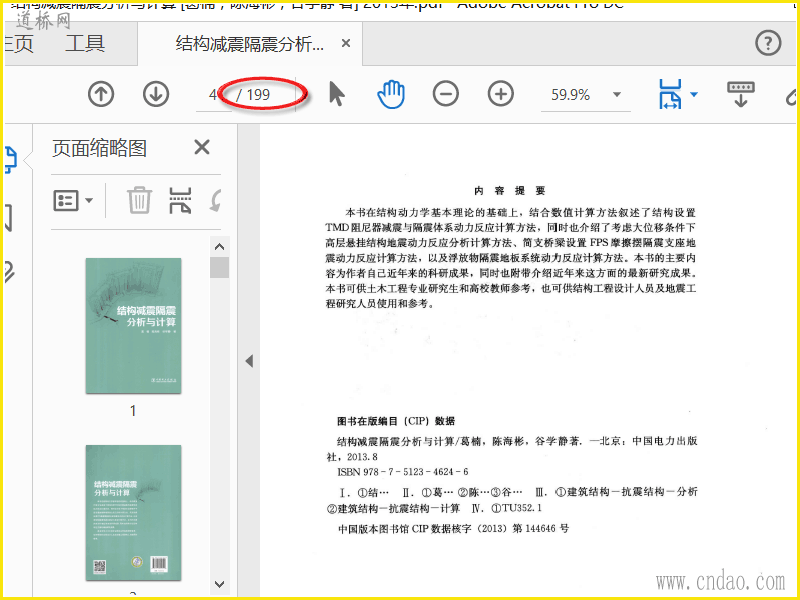800x600 pixels.
Task: Open the page thumbnails sidebar icon
Action: tap(10, 160)
